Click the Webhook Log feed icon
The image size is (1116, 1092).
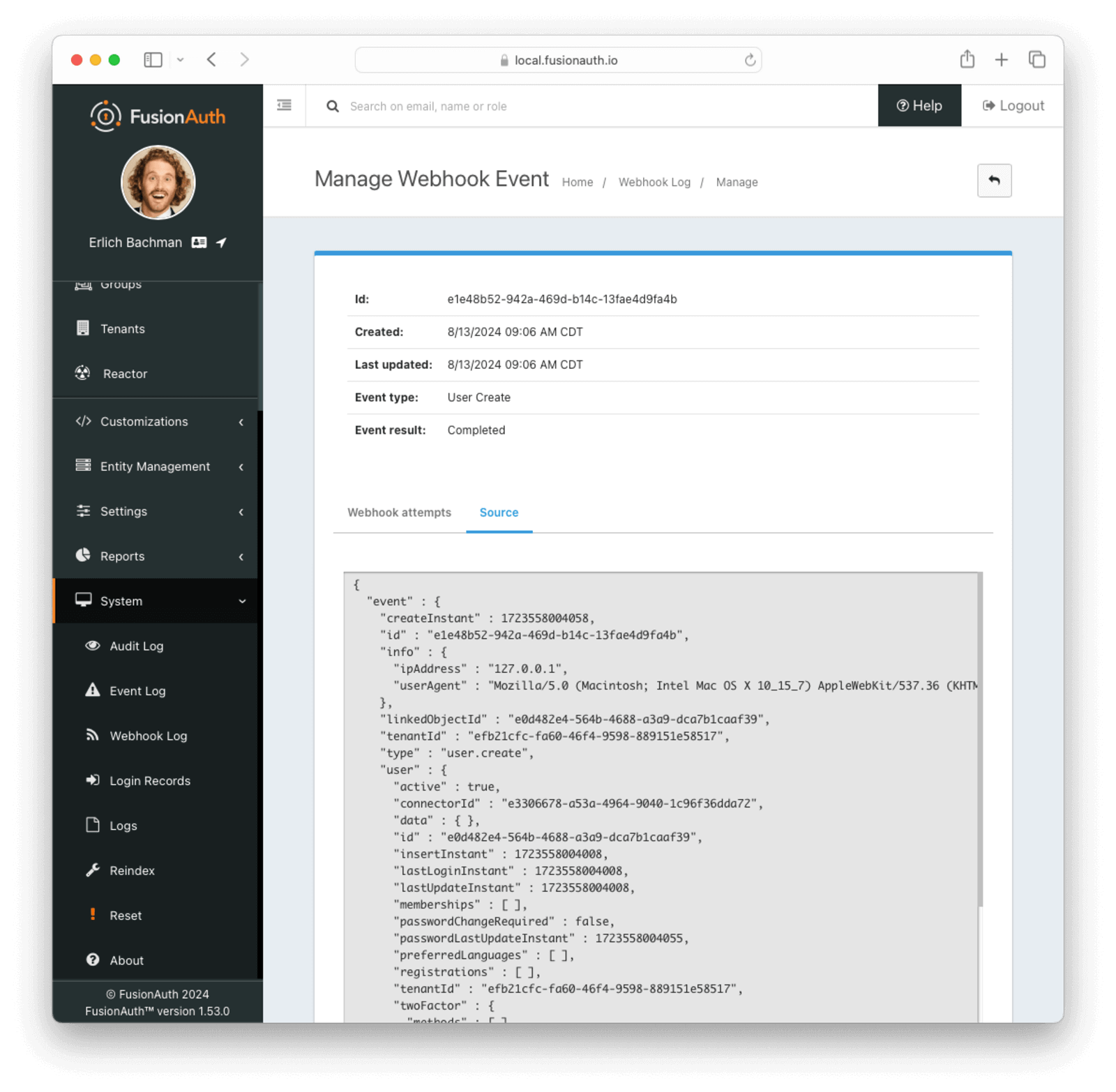pos(92,735)
